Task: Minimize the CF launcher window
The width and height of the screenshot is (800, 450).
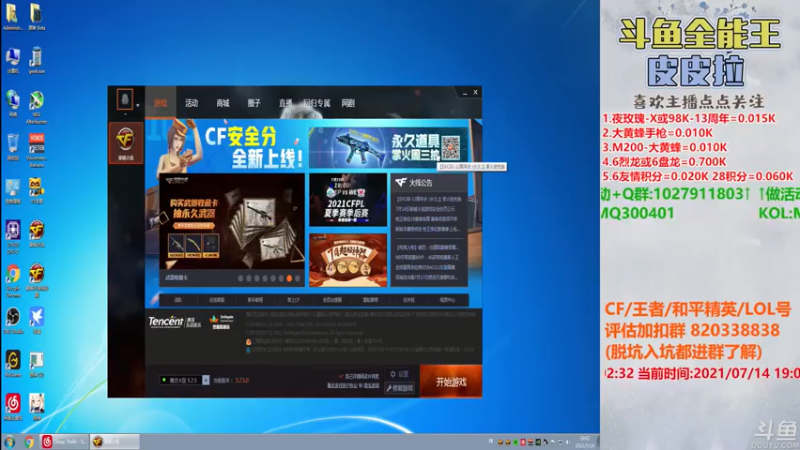Action: [x=464, y=93]
